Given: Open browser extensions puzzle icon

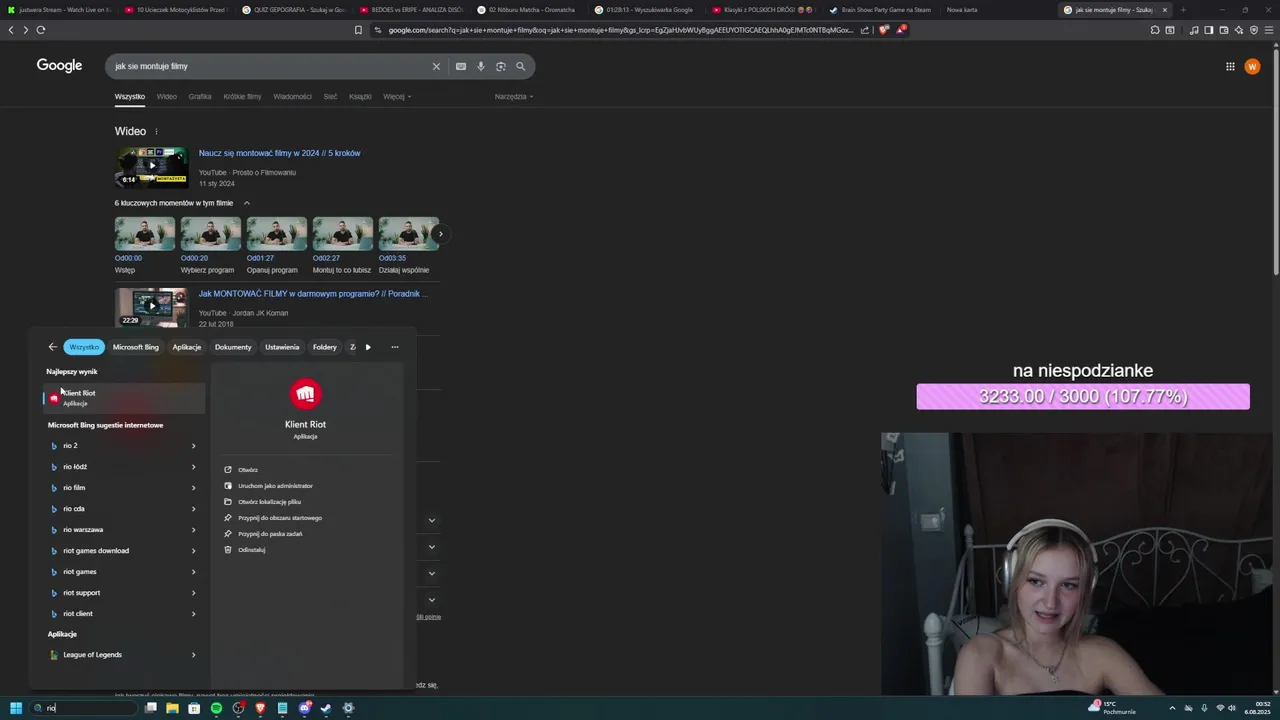Looking at the screenshot, I should pos(1155,30).
